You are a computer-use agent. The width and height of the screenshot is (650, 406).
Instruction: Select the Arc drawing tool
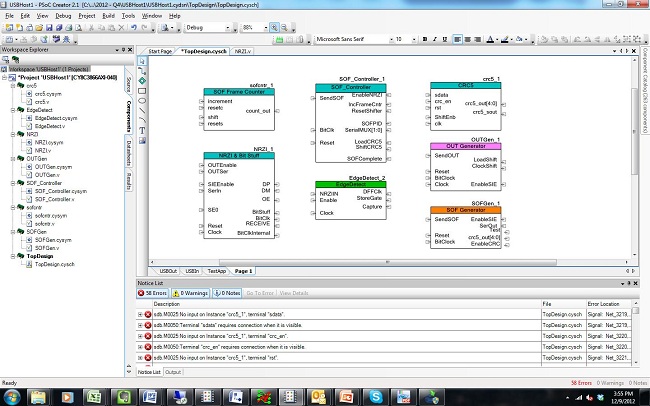pyautogui.click(x=142, y=120)
